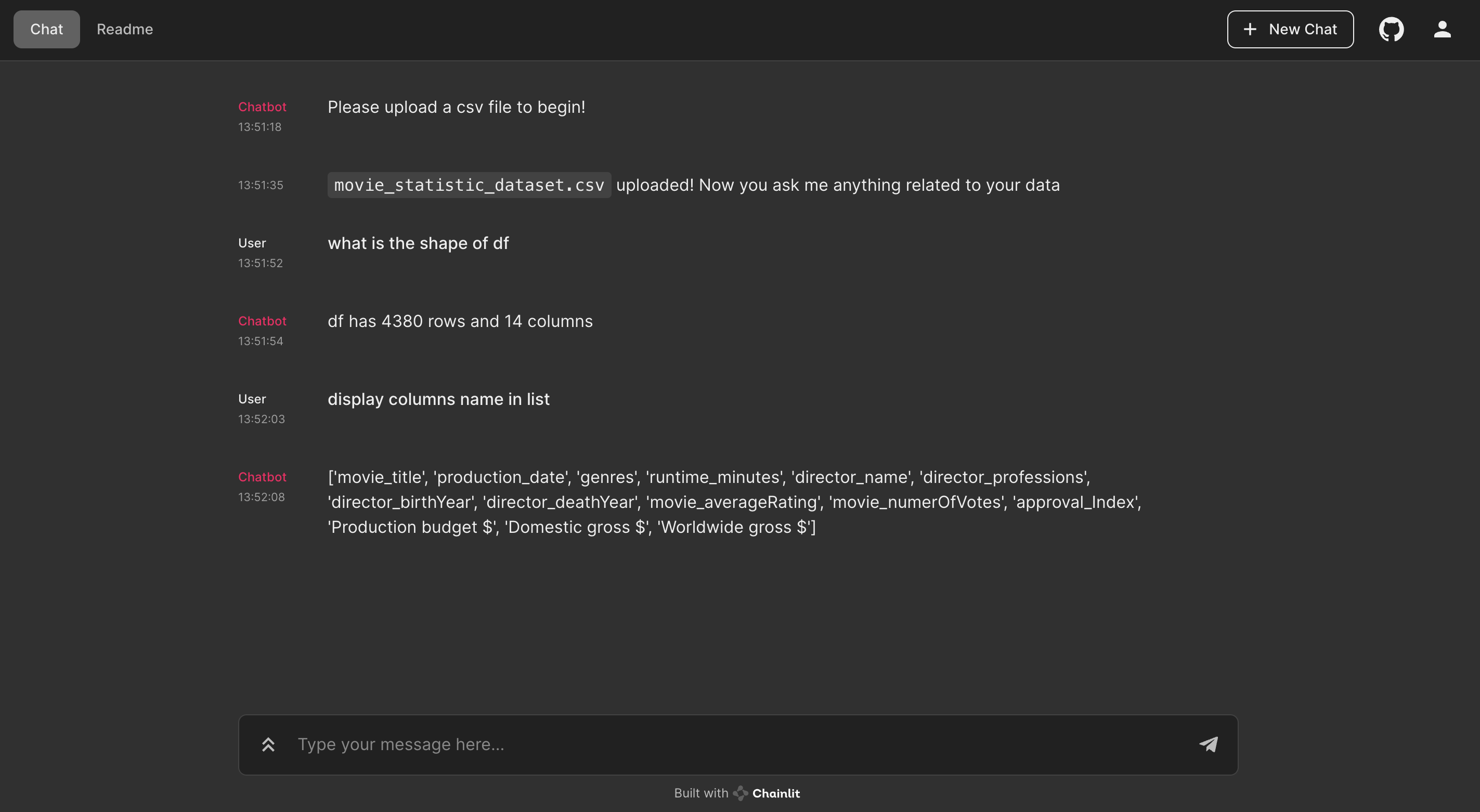This screenshot has height=812, width=1480.
Task: Select the movie_statistic_dataset.csv filename
Action: (x=469, y=185)
